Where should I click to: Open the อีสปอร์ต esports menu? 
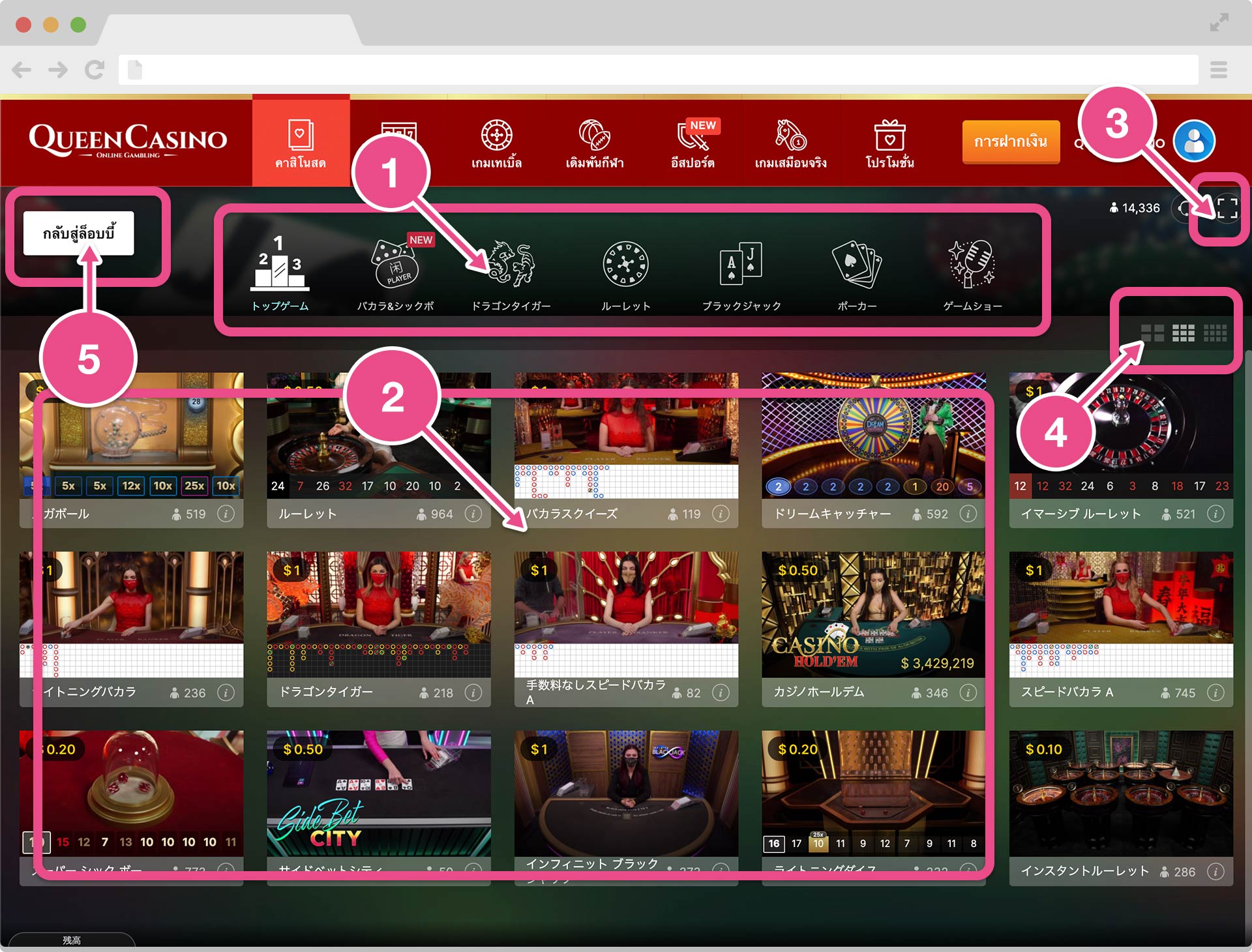(x=693, y=145)
